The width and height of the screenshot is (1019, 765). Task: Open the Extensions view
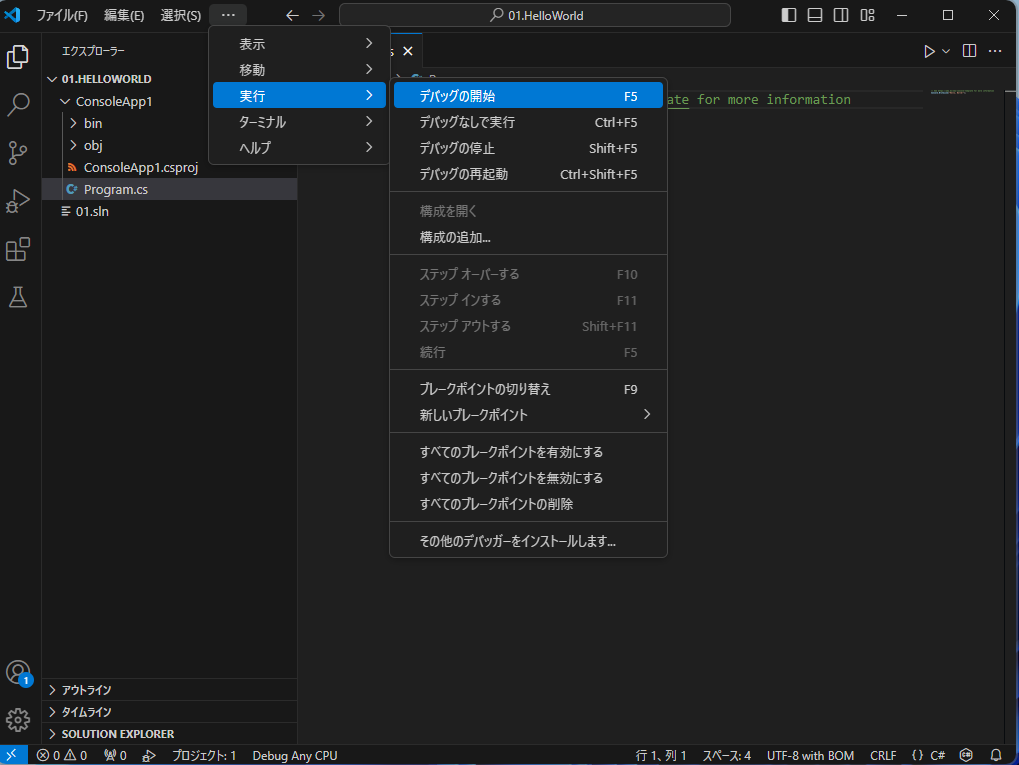18,249
